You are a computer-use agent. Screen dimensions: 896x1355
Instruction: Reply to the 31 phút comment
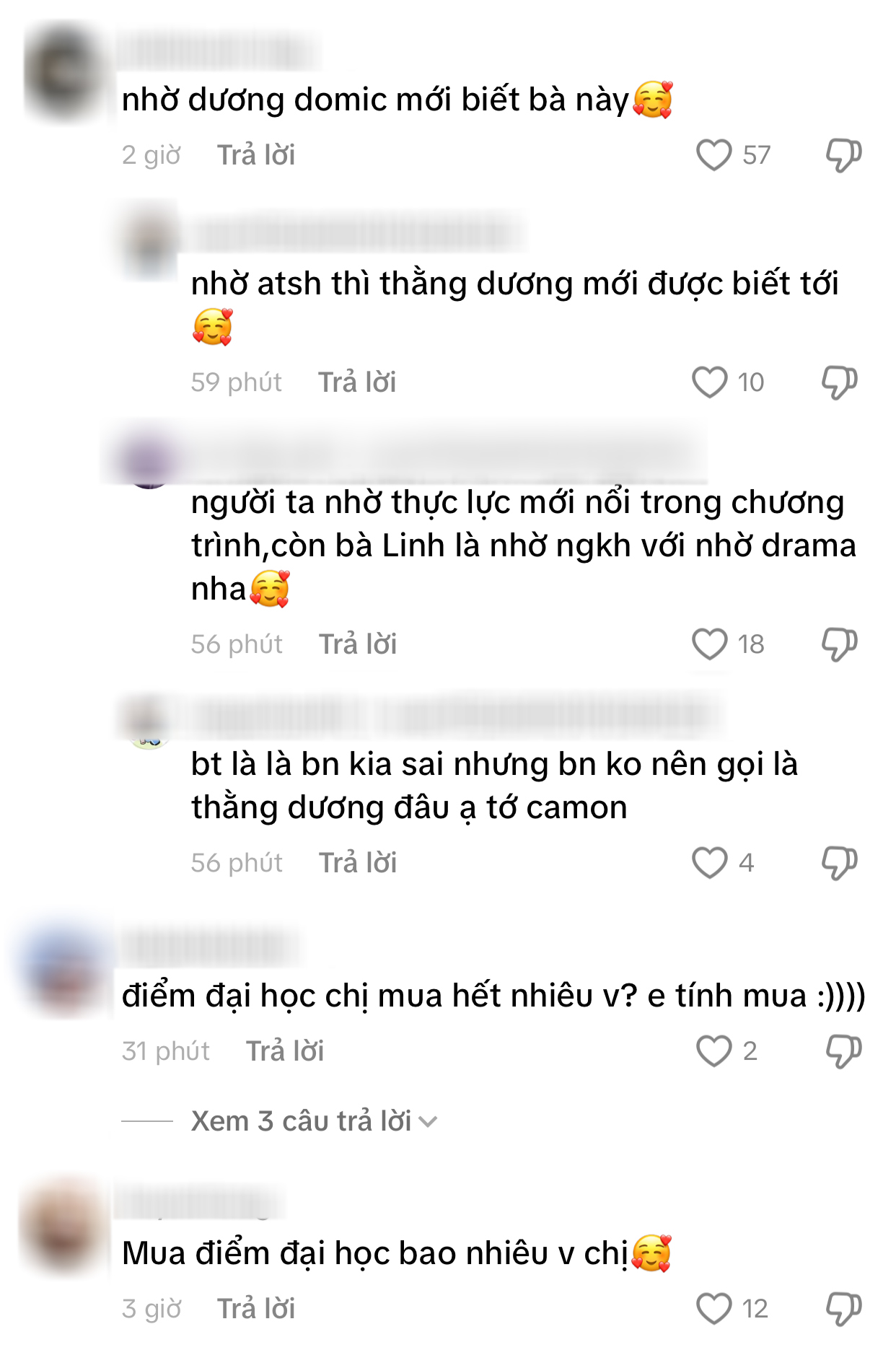pyautogui.click(x=285, y=1051)
